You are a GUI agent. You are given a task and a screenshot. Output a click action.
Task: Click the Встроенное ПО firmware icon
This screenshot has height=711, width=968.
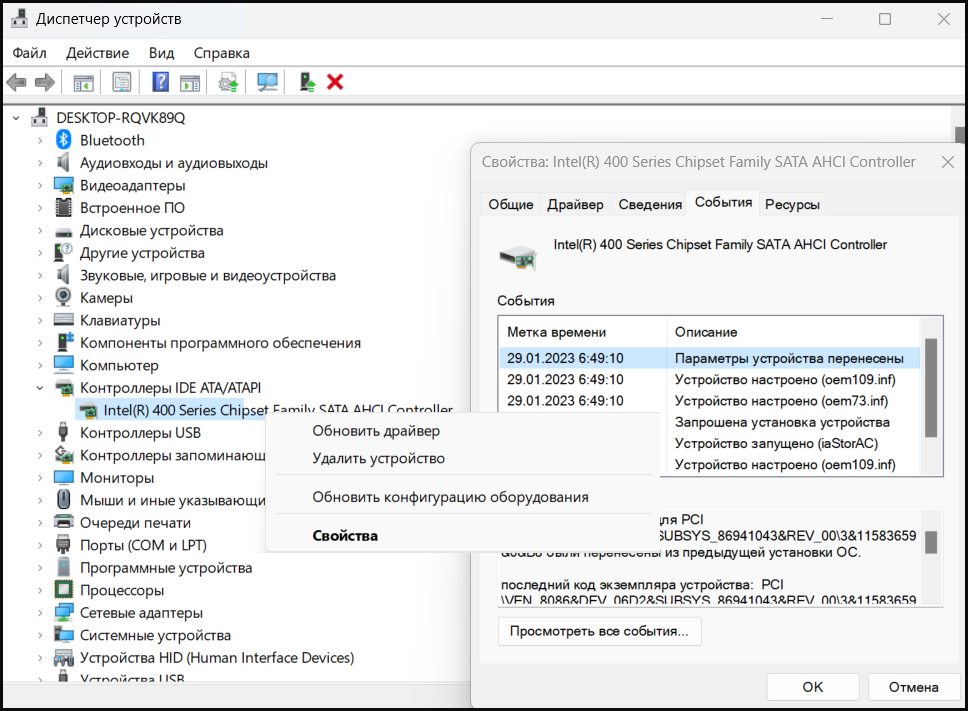coord(64,207)
